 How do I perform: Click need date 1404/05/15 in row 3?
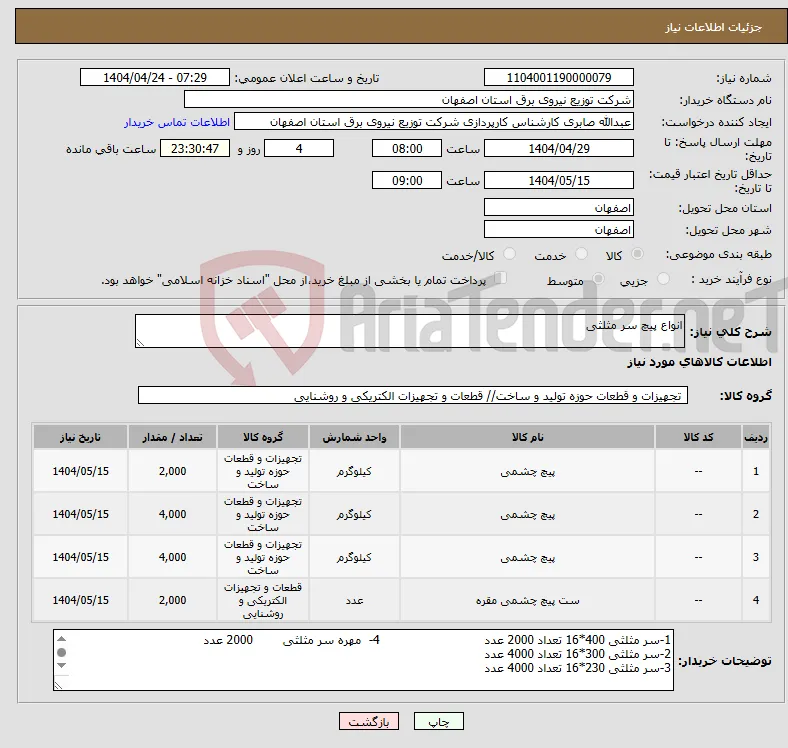[x=80, y=557]
